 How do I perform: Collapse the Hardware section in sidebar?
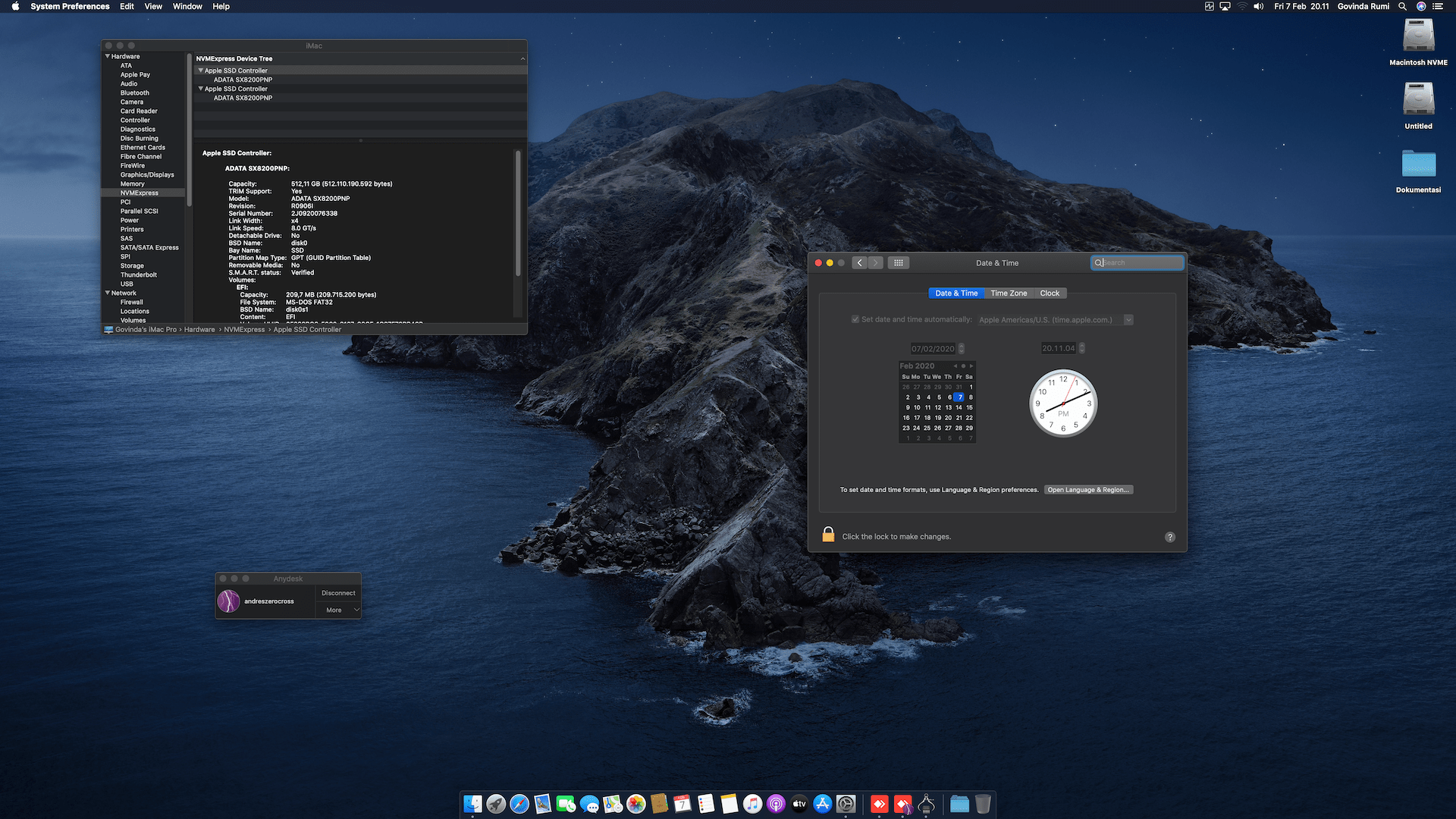108,56
